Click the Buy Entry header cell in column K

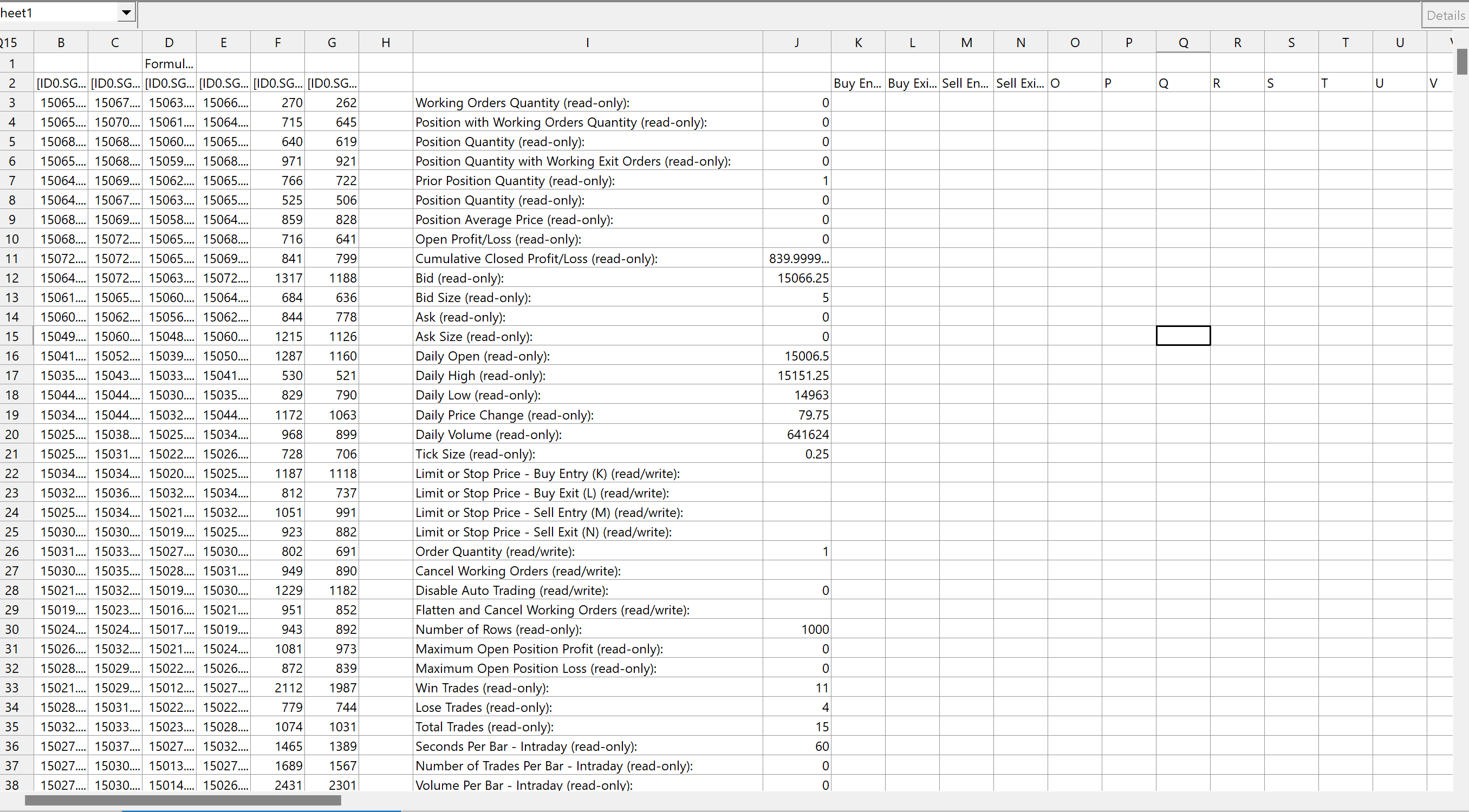point(857,83)
